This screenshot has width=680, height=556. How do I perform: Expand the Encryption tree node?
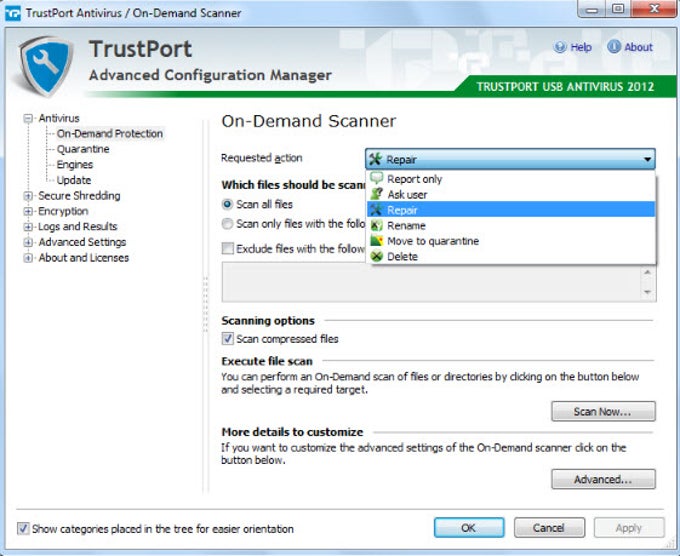tap(28, 211)
